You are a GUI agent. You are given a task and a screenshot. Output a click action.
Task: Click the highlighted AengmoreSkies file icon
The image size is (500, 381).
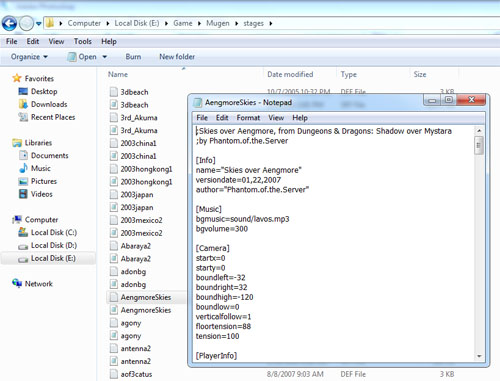[114, 297]
